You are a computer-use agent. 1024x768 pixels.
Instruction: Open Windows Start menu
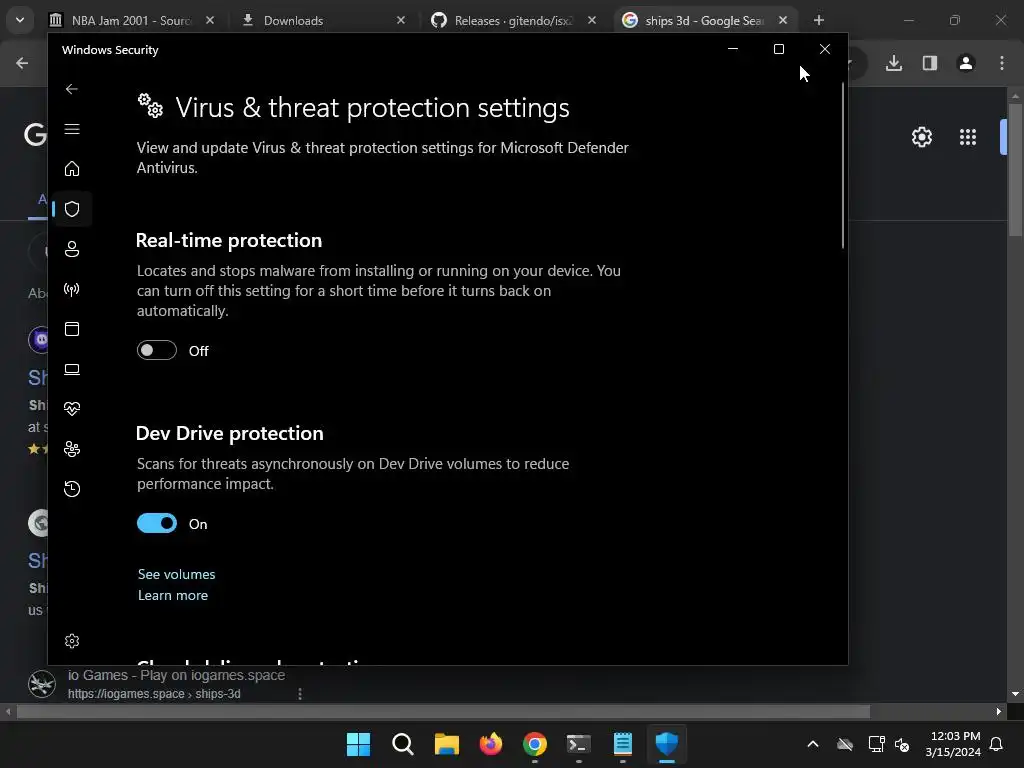tap(359, 744)
